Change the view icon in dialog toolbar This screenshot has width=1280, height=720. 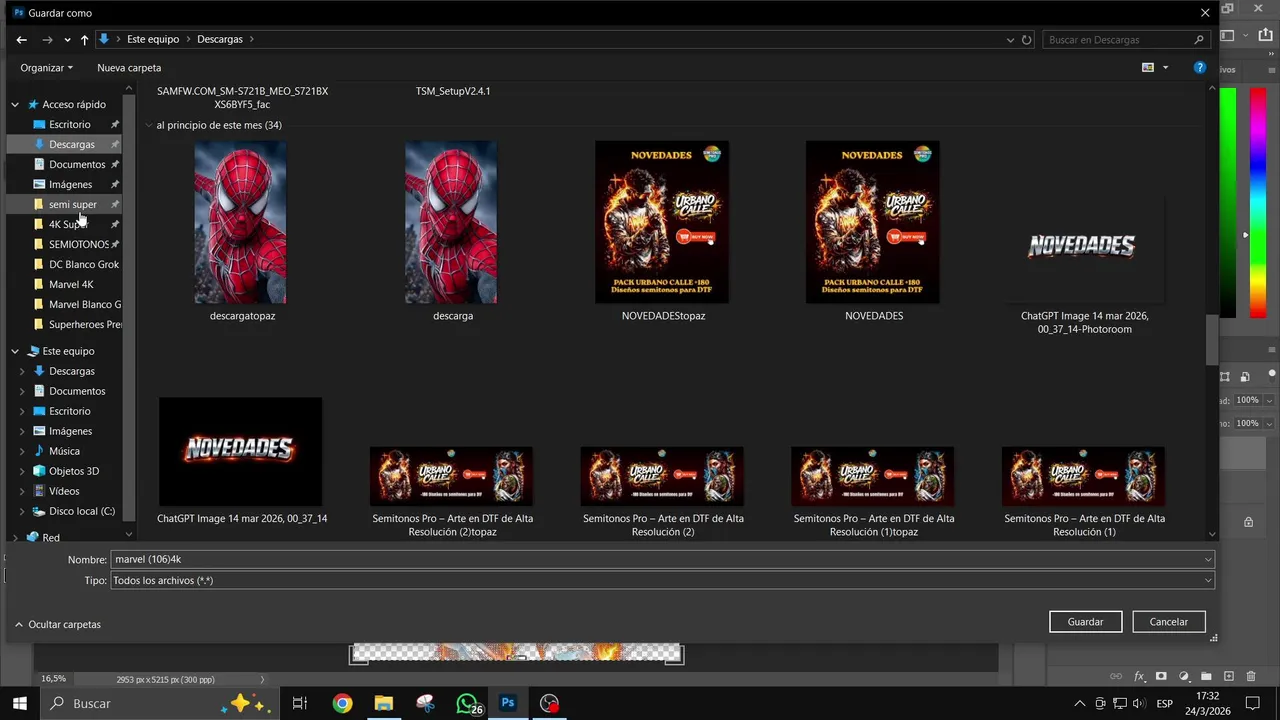pos(1148,68)
